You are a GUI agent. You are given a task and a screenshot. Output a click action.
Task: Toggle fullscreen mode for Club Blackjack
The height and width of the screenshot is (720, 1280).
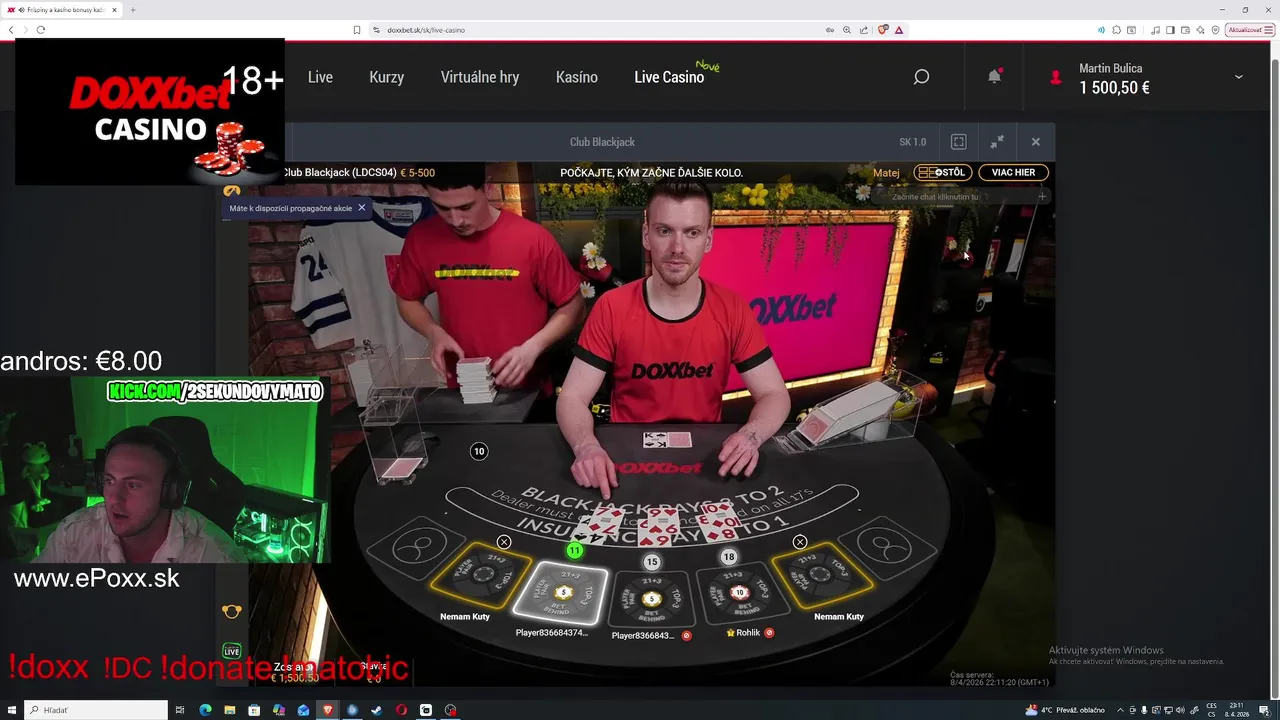(958, 142)
